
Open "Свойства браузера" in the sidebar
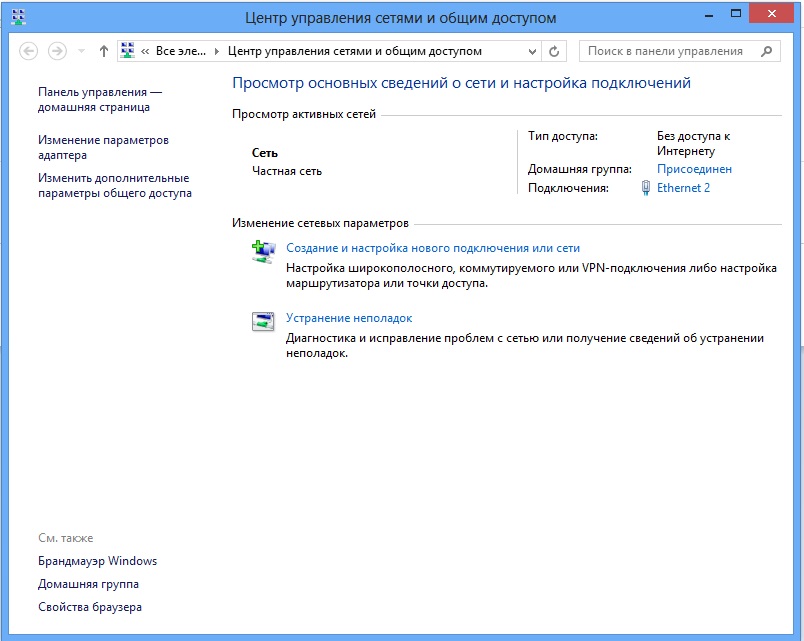point(90,607)
